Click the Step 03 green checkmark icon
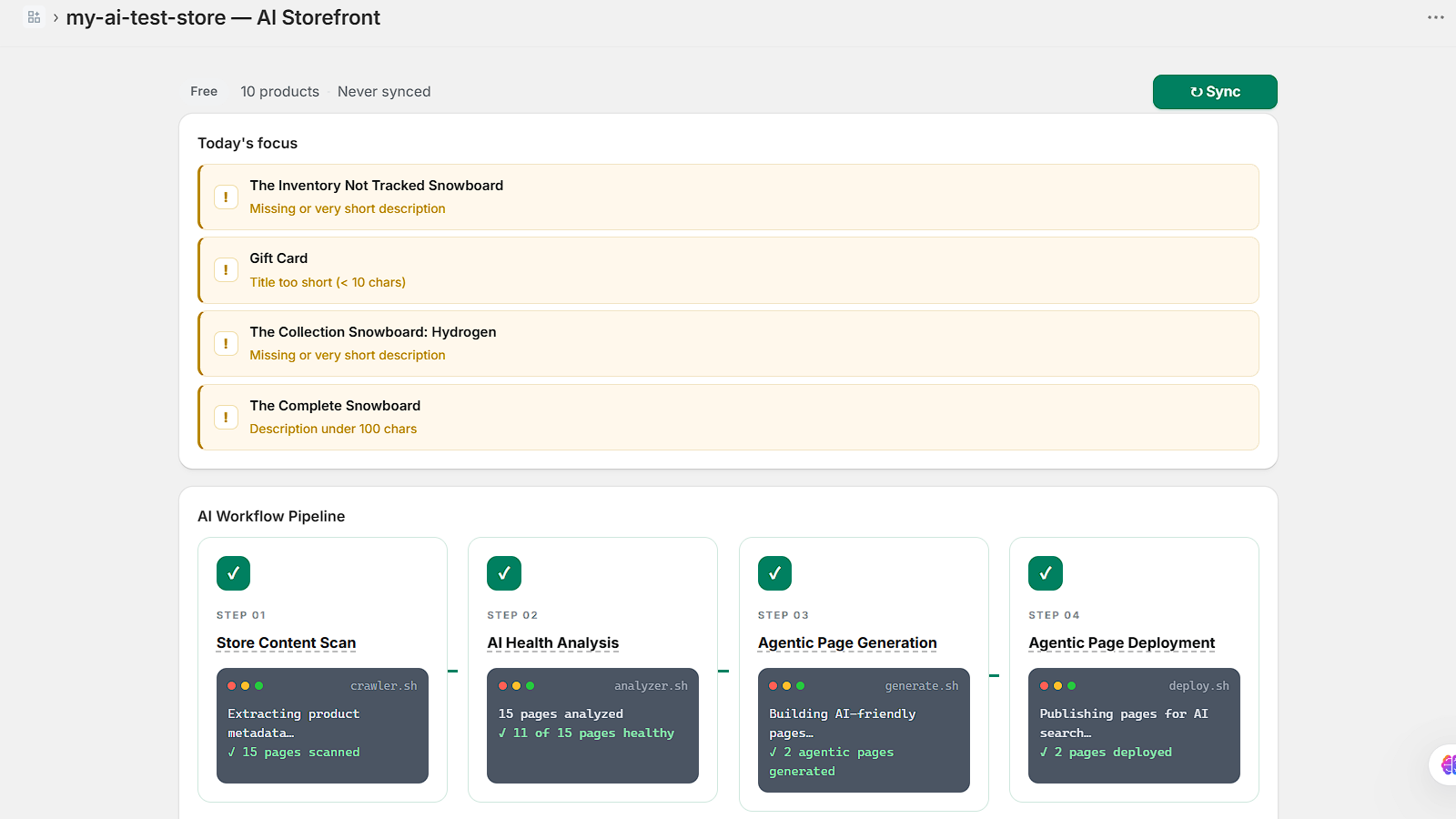The image size is (1456, 819). pyautogui.click(x=774, y=573)
